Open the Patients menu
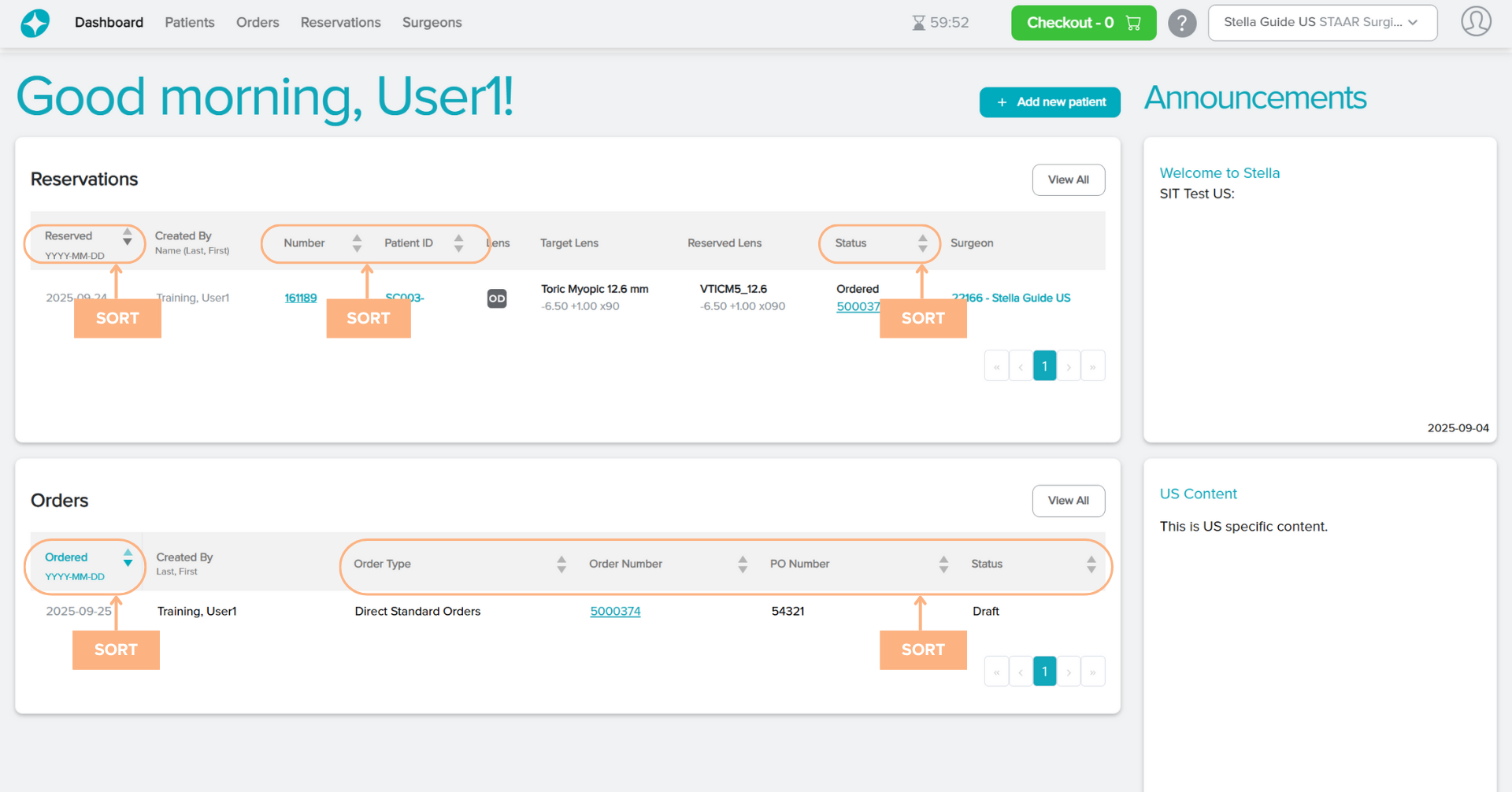 click(189, 23)
